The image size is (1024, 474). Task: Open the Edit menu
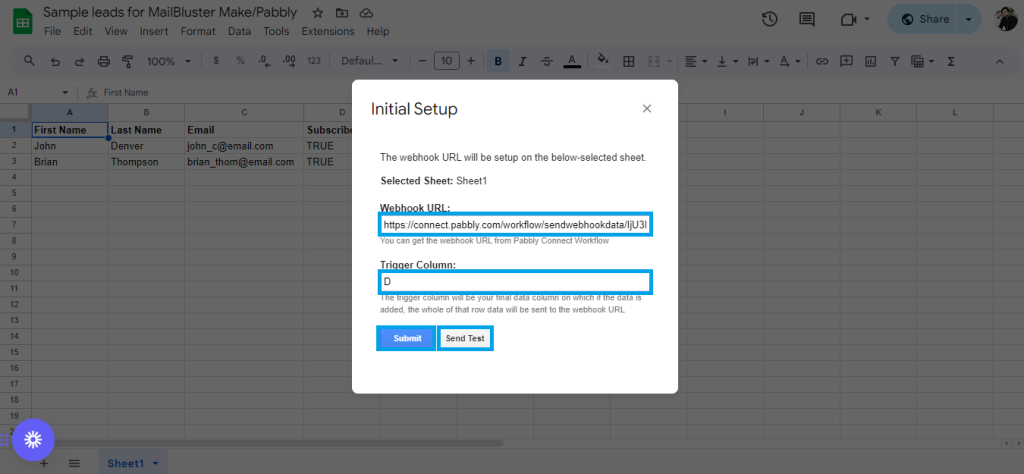(x=82, y=31)
